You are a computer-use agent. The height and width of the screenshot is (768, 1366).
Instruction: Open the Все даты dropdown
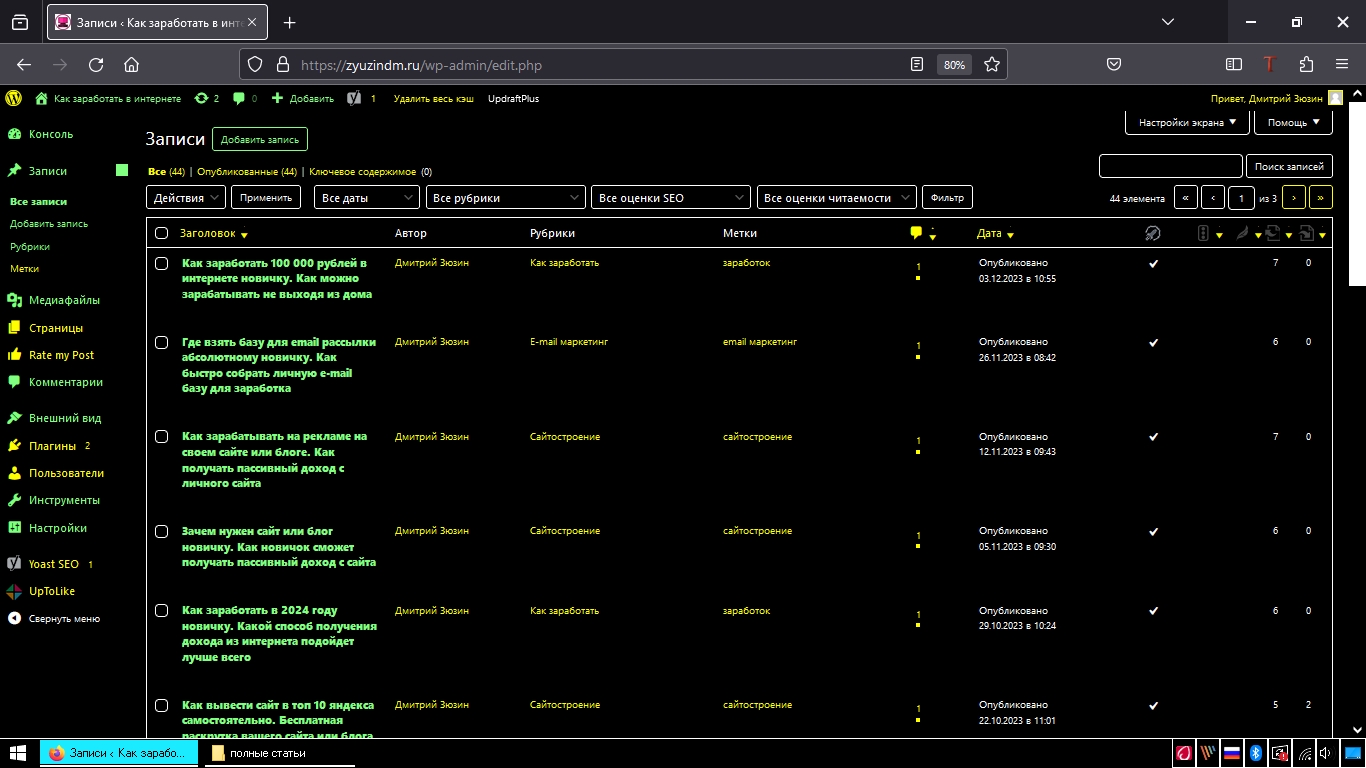pyautogui.click(x=366, y=198)
